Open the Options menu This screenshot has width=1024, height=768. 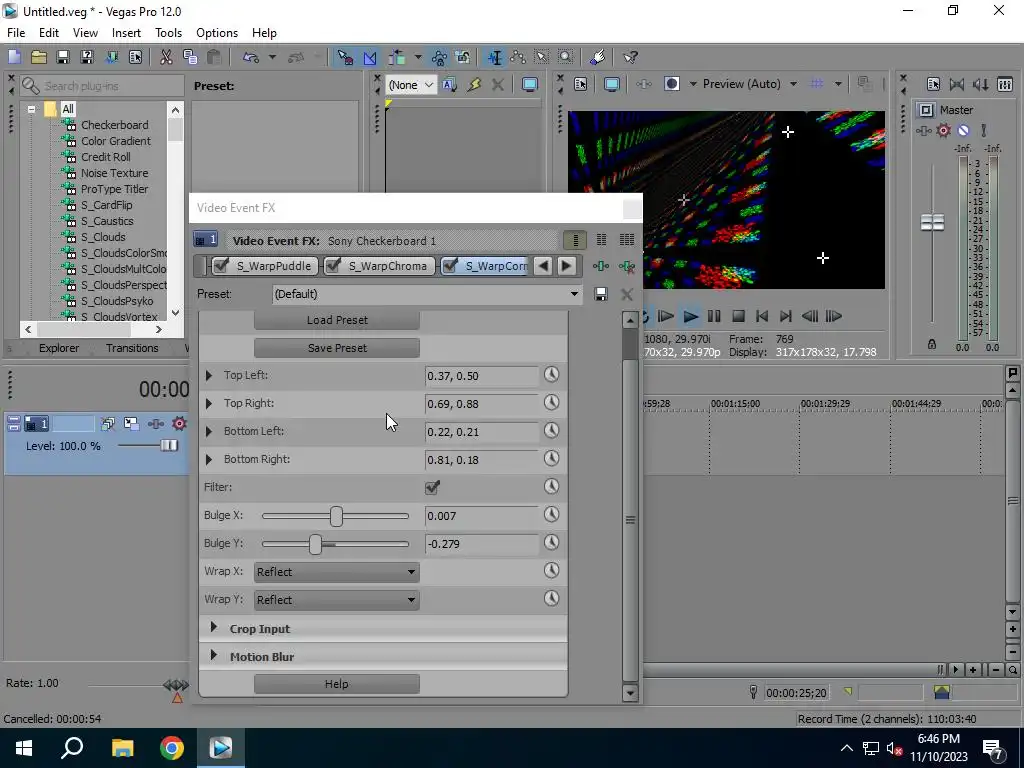tap(217, 33)
